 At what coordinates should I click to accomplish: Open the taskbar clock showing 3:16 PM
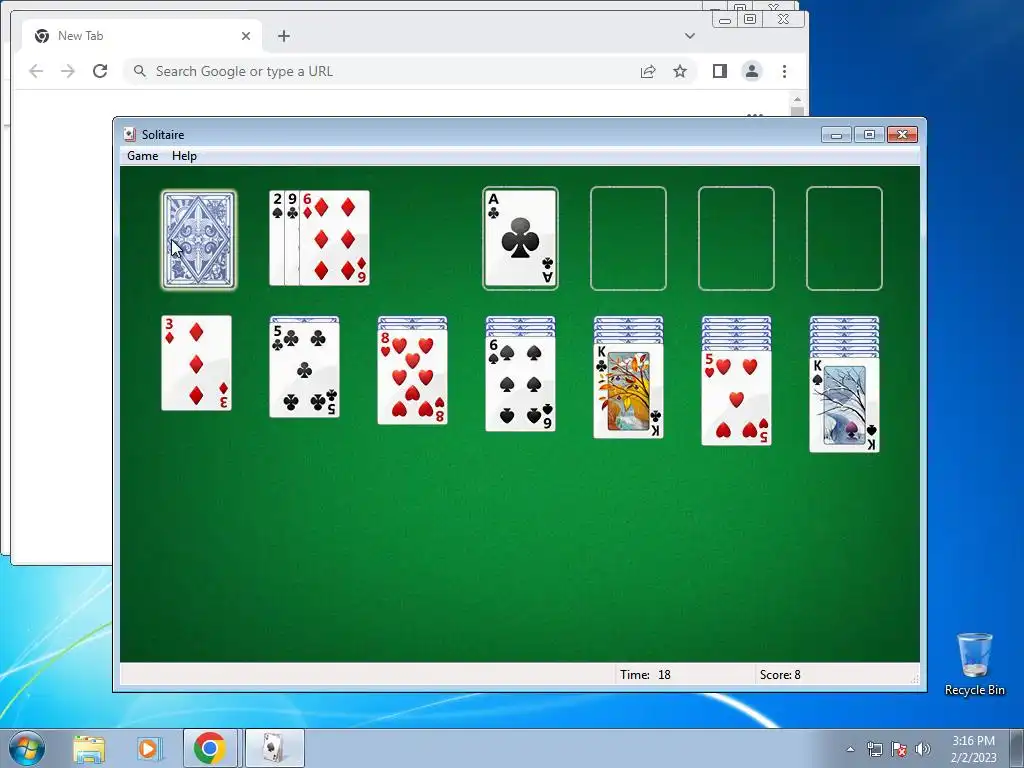coord(974,749)
